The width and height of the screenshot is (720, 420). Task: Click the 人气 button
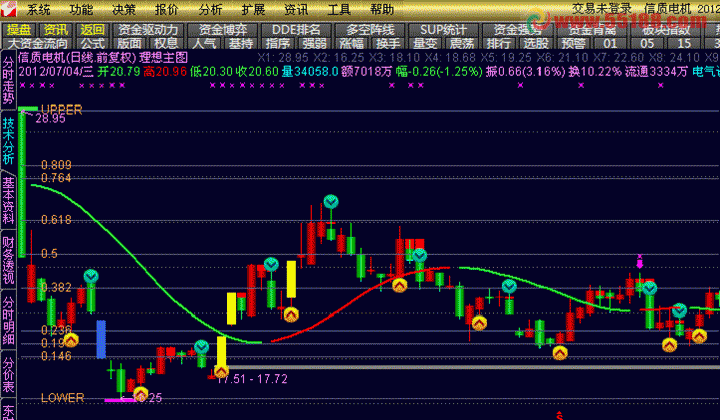point(204,44)
